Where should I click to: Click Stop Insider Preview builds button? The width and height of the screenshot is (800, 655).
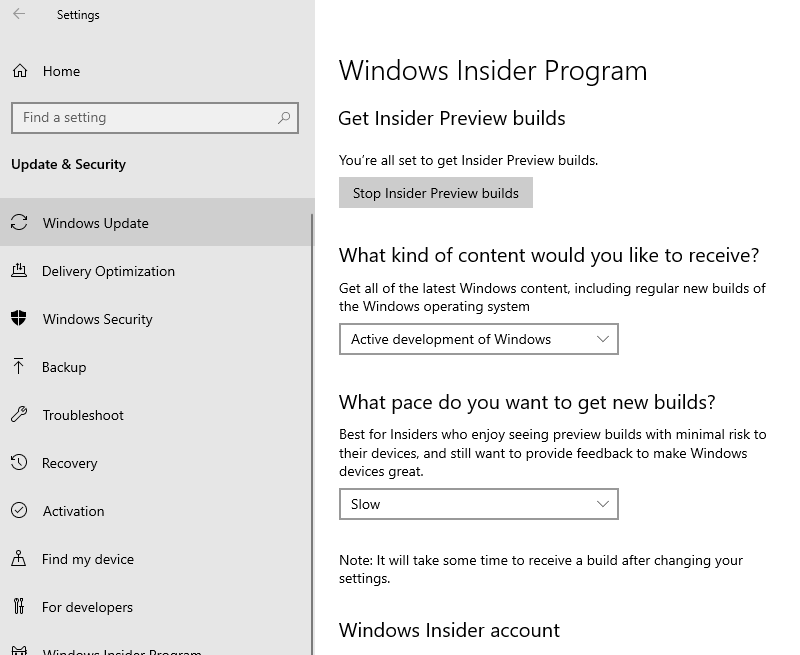click(436, 193)
